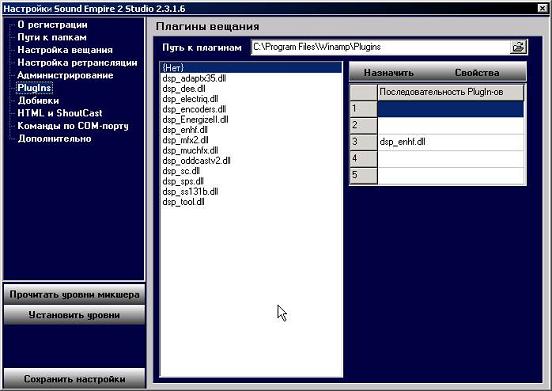Select sequence row 1 cell

click(451, 109)
